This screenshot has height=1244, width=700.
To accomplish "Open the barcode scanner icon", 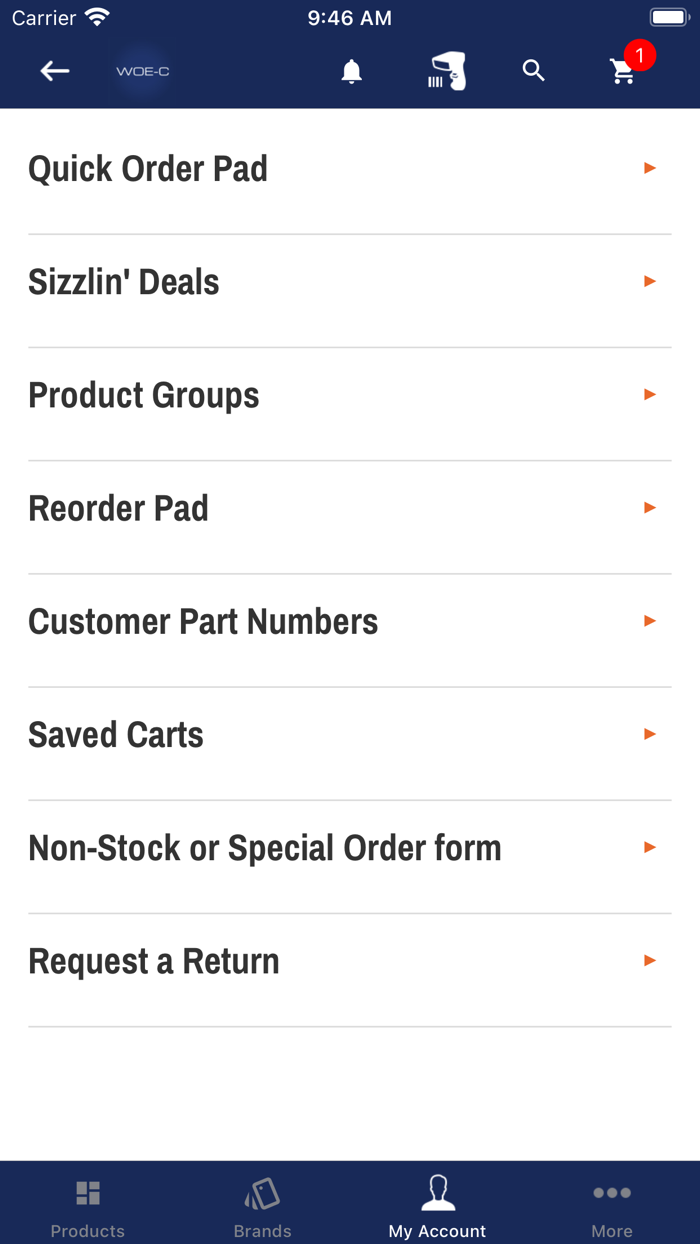I will (x=443, y=71).
